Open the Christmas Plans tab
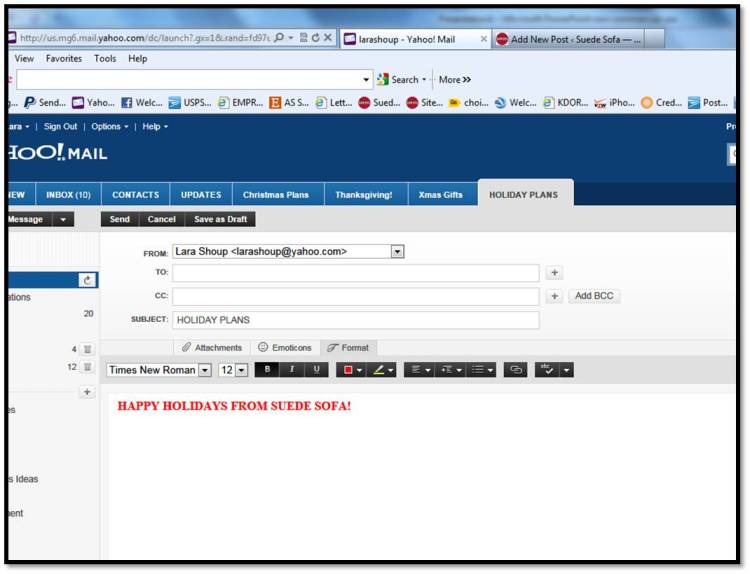750x574 pixels. [276, 195]
